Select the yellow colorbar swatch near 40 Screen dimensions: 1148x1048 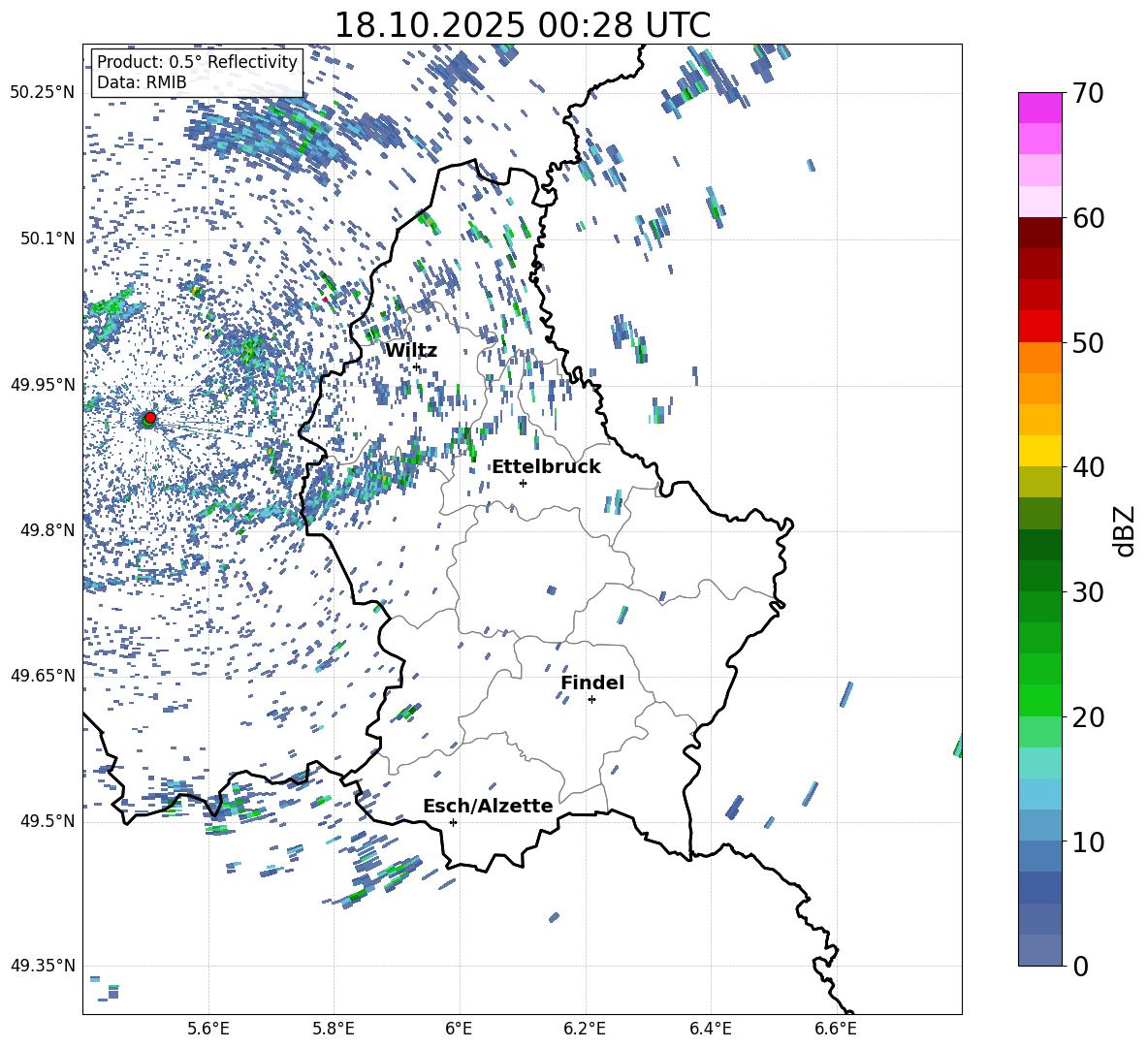pyautogui.click(x=1040, y=451)
